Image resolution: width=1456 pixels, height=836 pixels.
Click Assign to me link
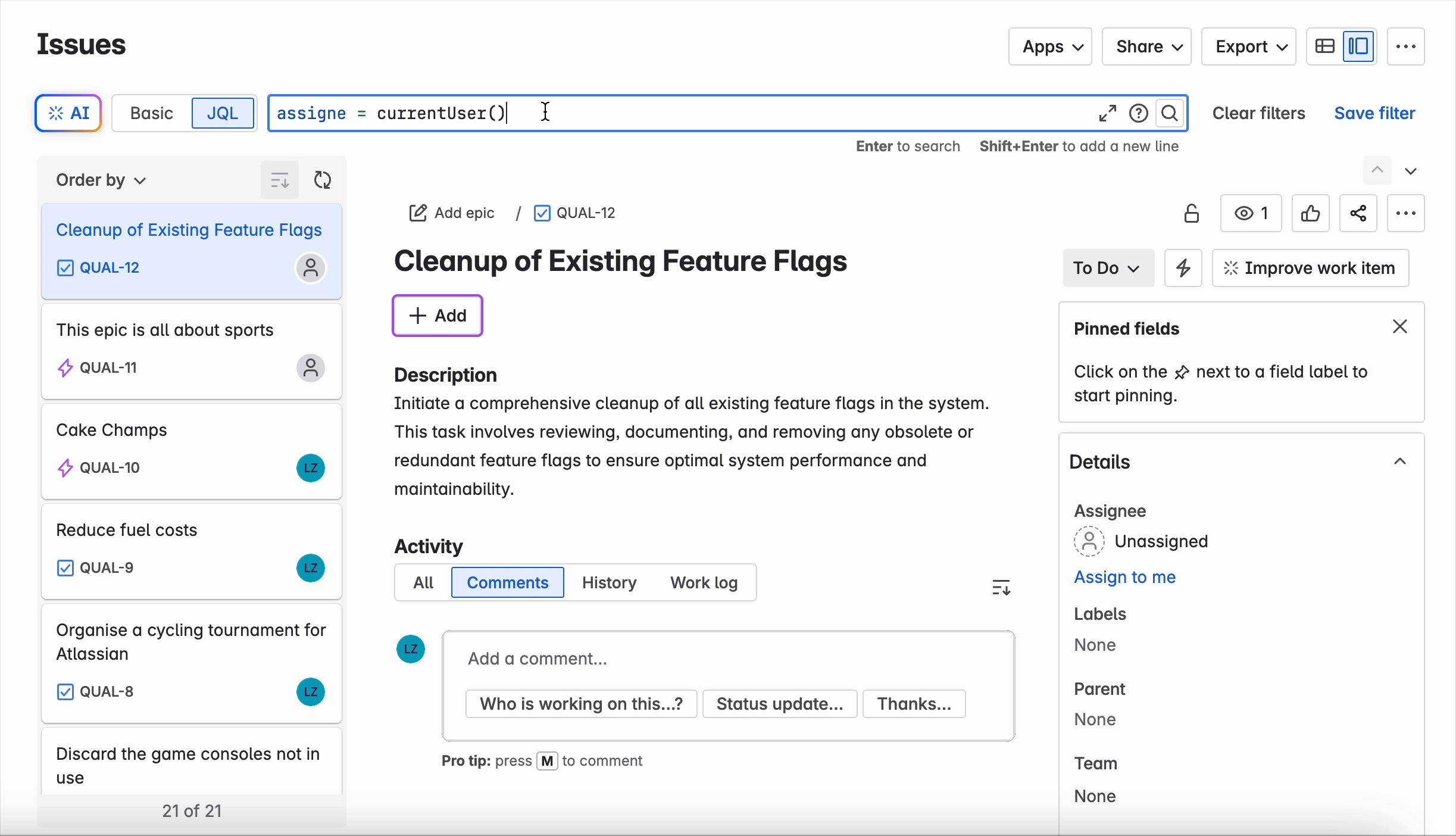click(x=1124, y=577)
